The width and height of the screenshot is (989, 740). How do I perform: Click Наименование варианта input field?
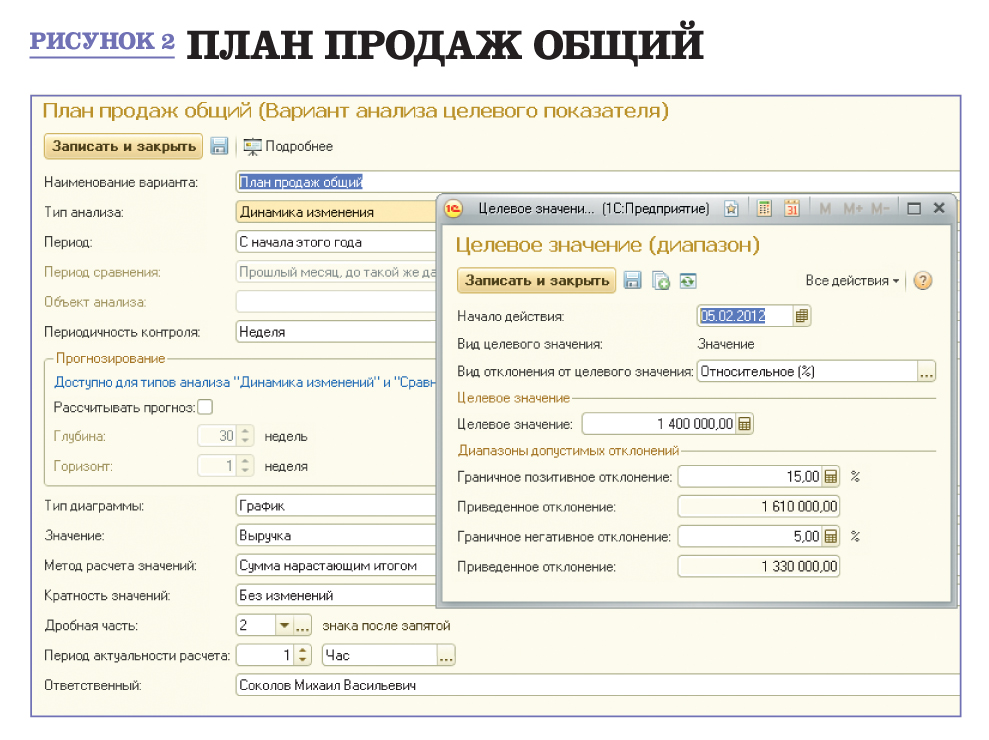[598, 182]
